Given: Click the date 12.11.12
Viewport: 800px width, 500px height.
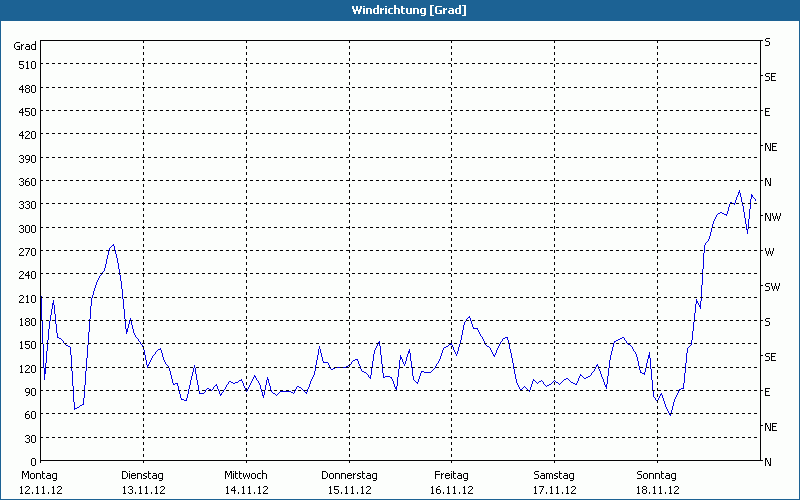Looking at the screenshot, I should (41, 490).
